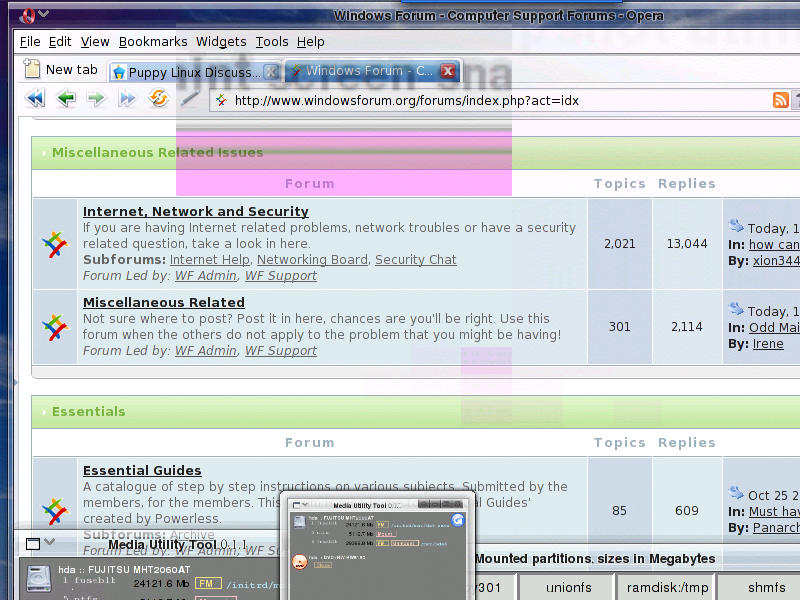The height and width of the screenshot is (600, 800).
Task: Click the FM button for fuseblk partition
Action: (x=209, y=583)
